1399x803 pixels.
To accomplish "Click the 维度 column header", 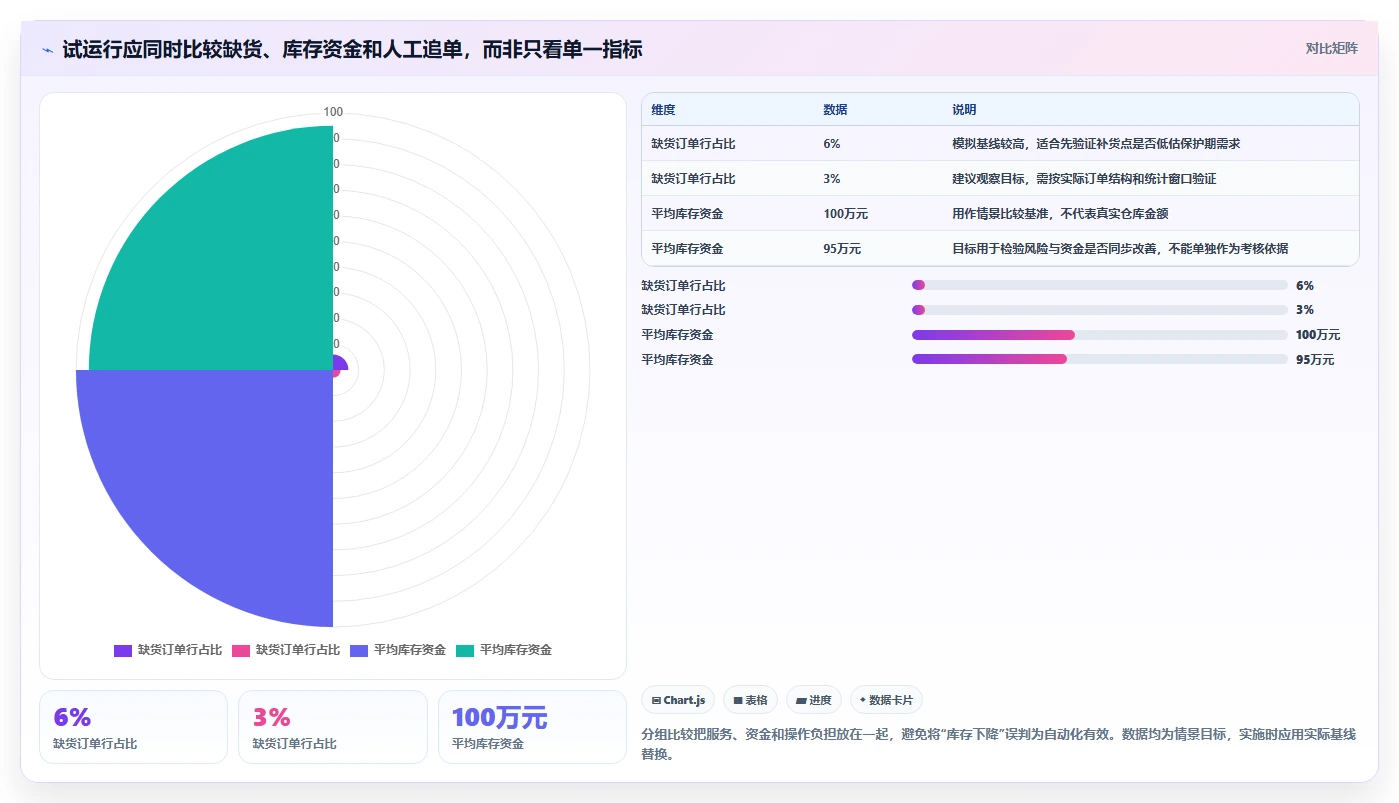I will [x=663, y=110].
